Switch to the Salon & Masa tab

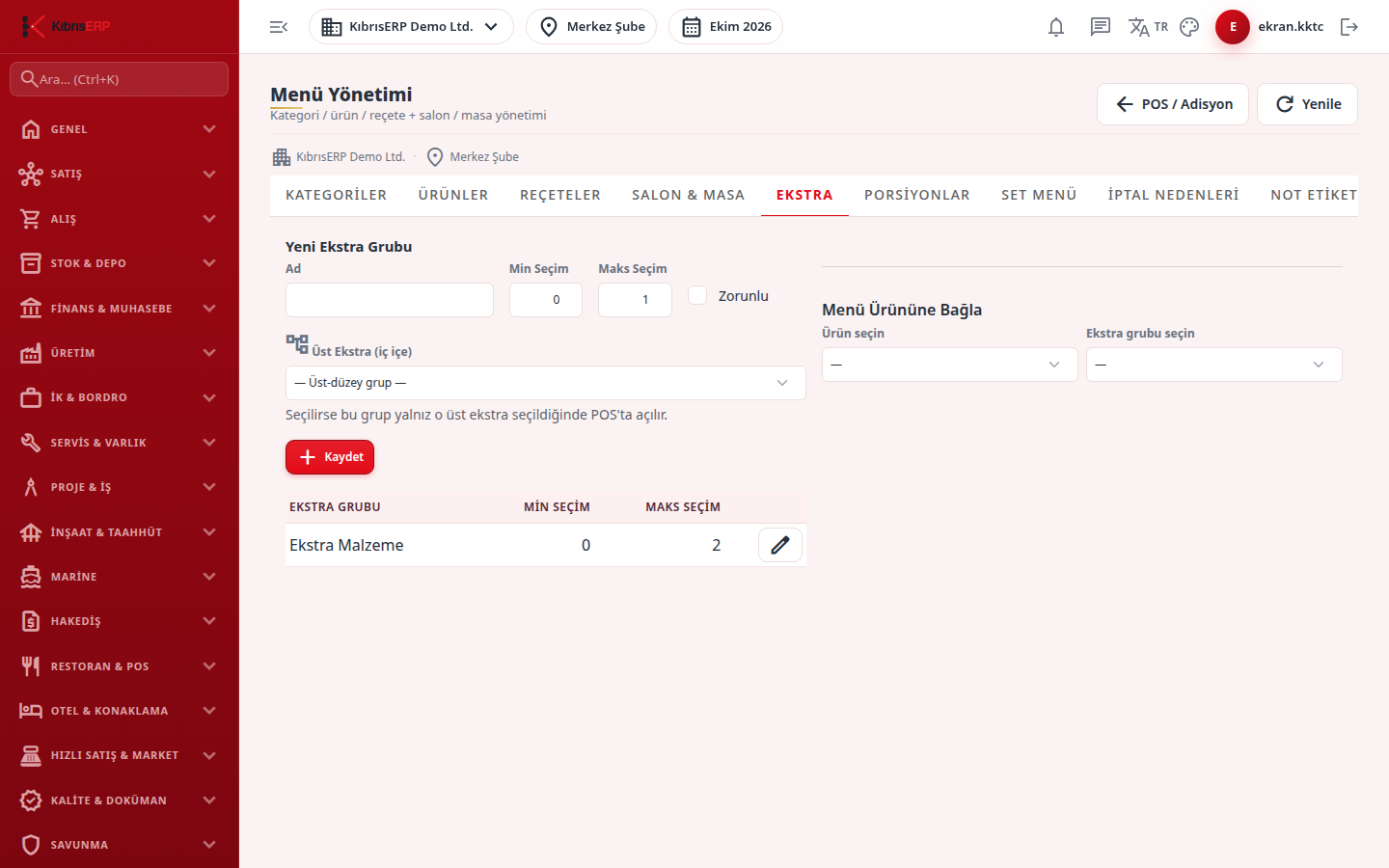click(x=689, y=195)
